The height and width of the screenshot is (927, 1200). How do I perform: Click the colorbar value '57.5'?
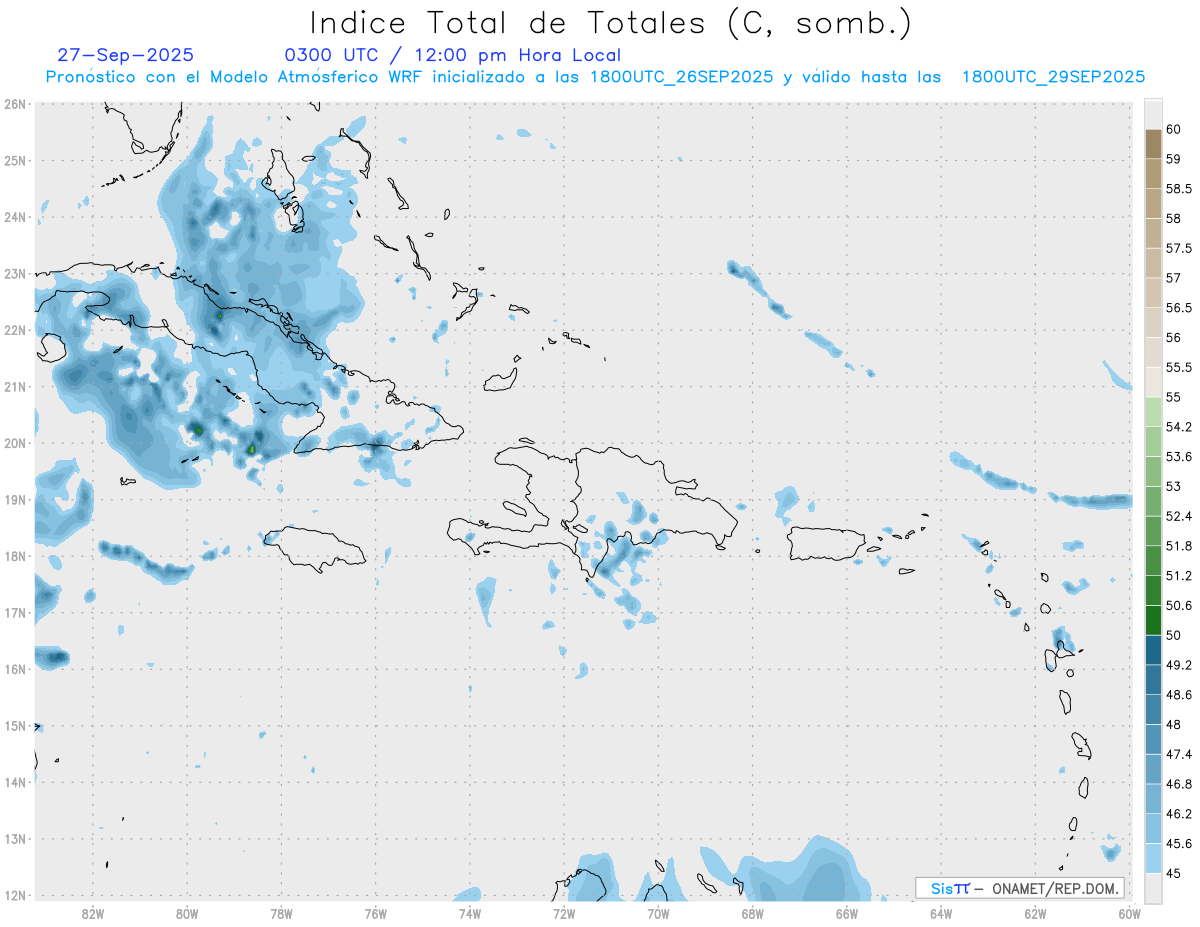[x=1178, y=248]
